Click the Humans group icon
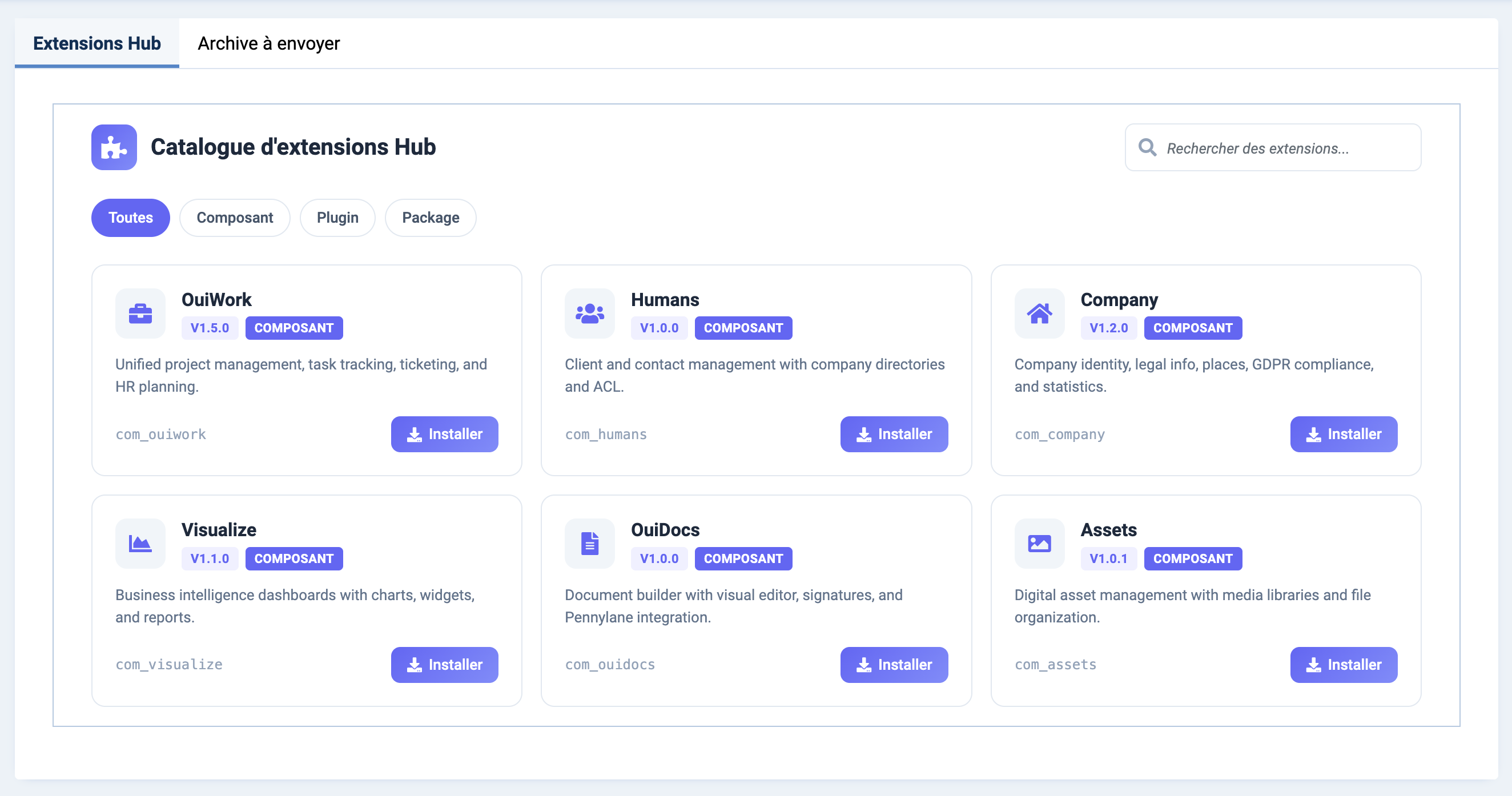This screenshot has width=1512, height=796. pos(589,313)
